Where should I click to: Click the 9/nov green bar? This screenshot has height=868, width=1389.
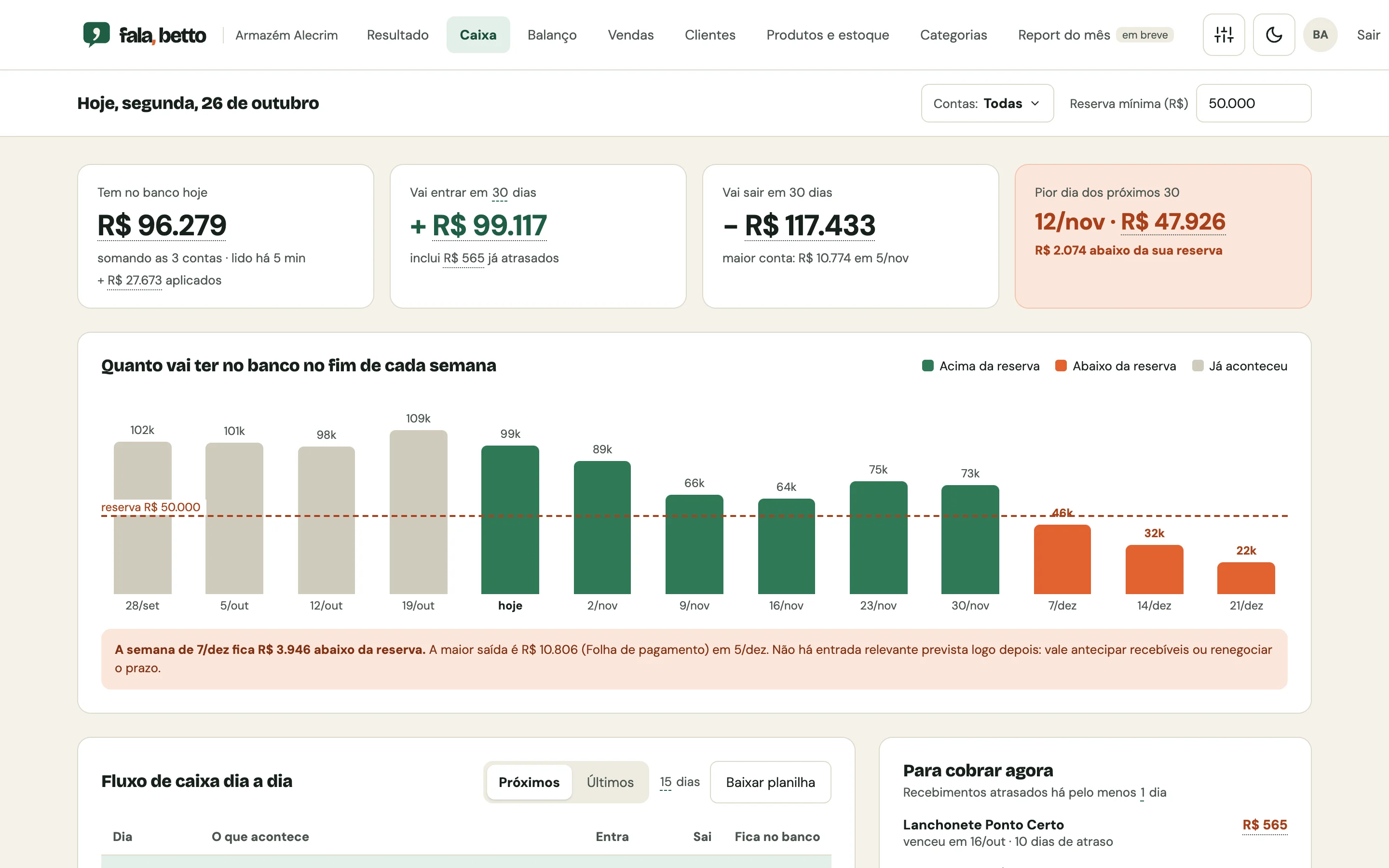pyautogui.click(x=694, y=544)
